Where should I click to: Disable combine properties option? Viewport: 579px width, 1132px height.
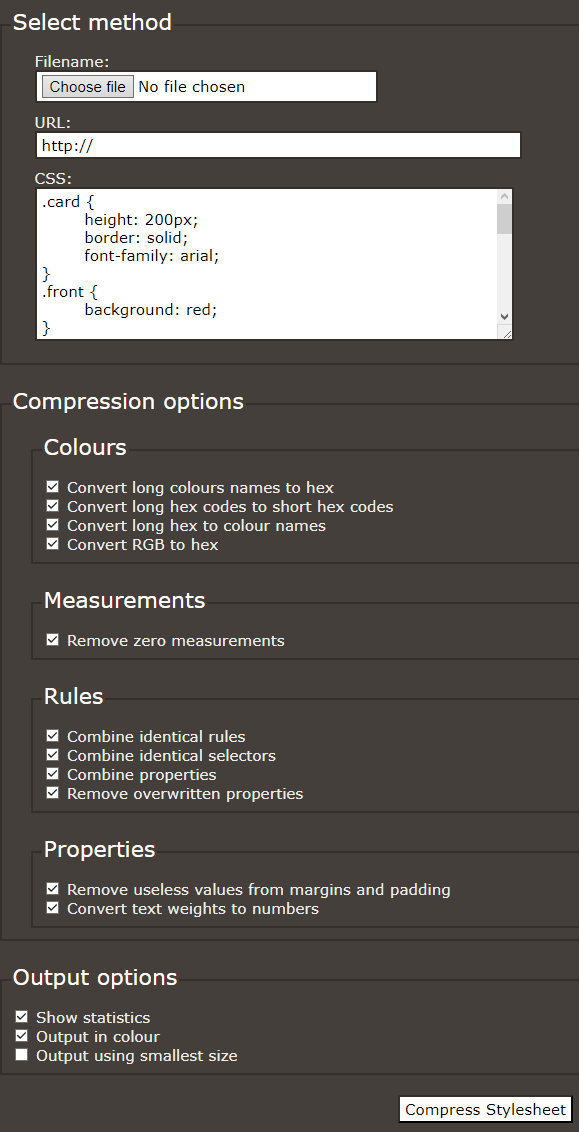(52, 774)
